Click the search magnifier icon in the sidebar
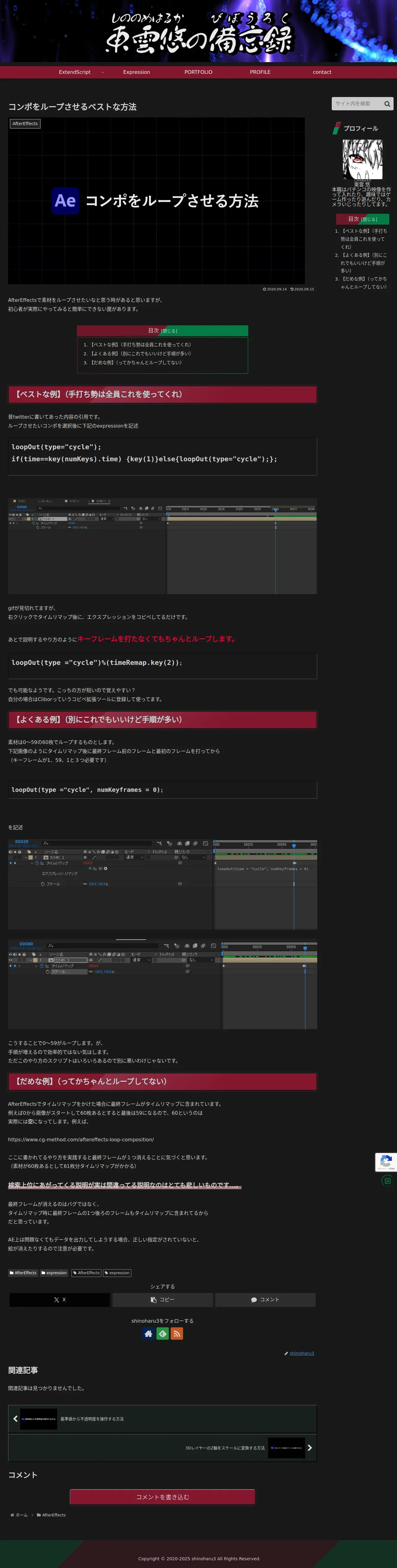 (x=387, y=104)
